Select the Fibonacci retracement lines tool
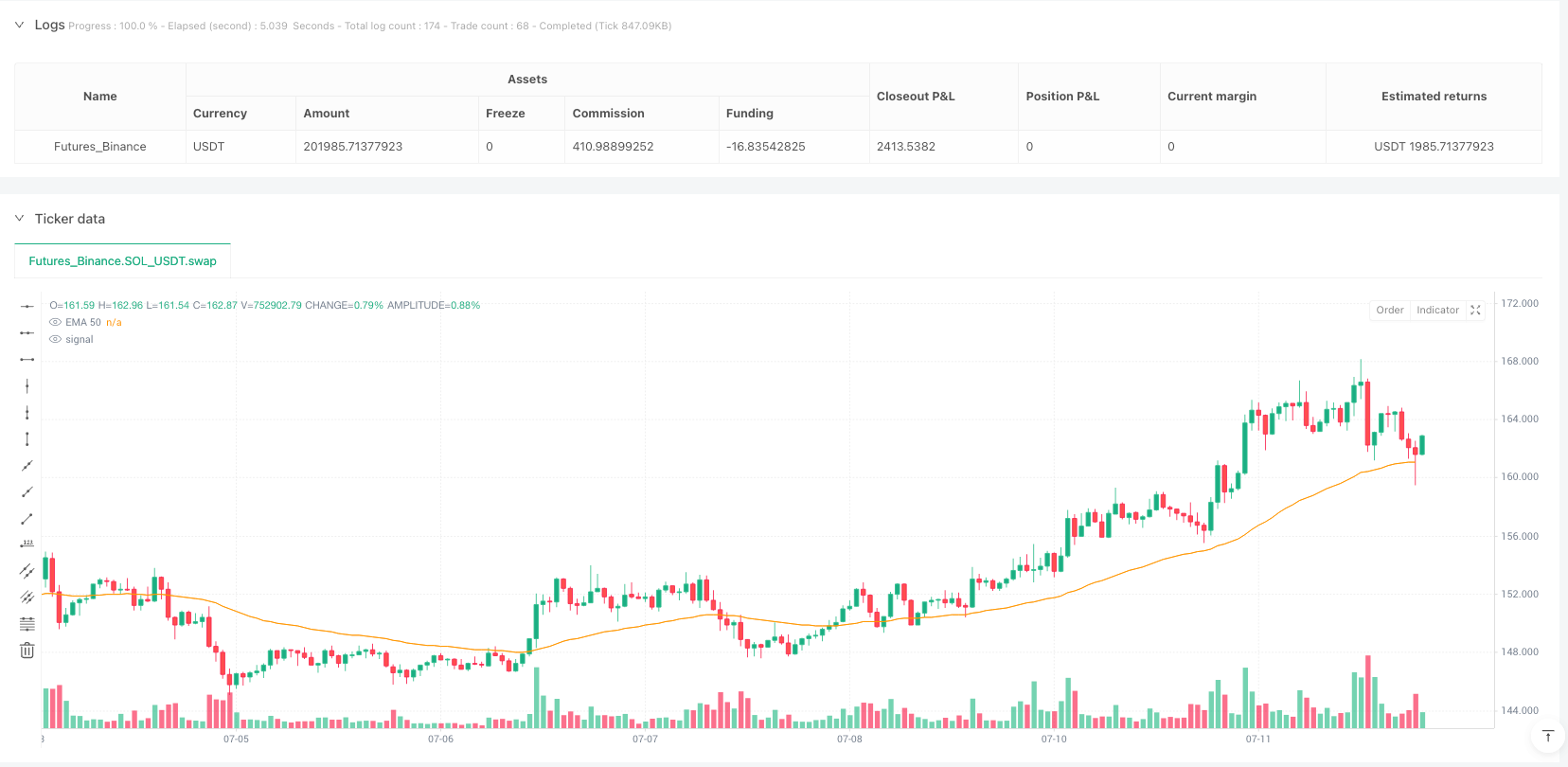This screenshot has height=767, width=1568. coord(27,623)
